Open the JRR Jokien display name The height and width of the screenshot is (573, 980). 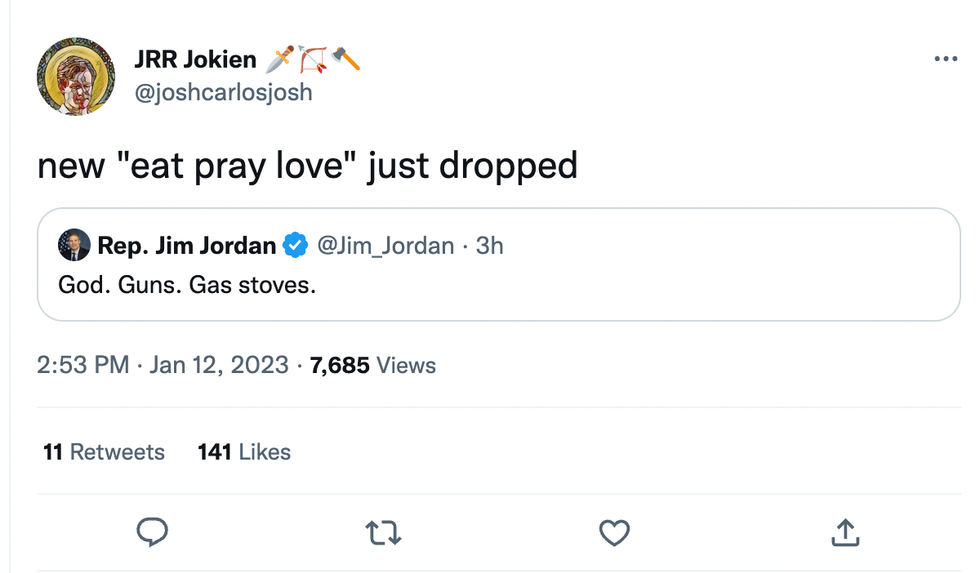pyautogui.click(x=197, y=60)
